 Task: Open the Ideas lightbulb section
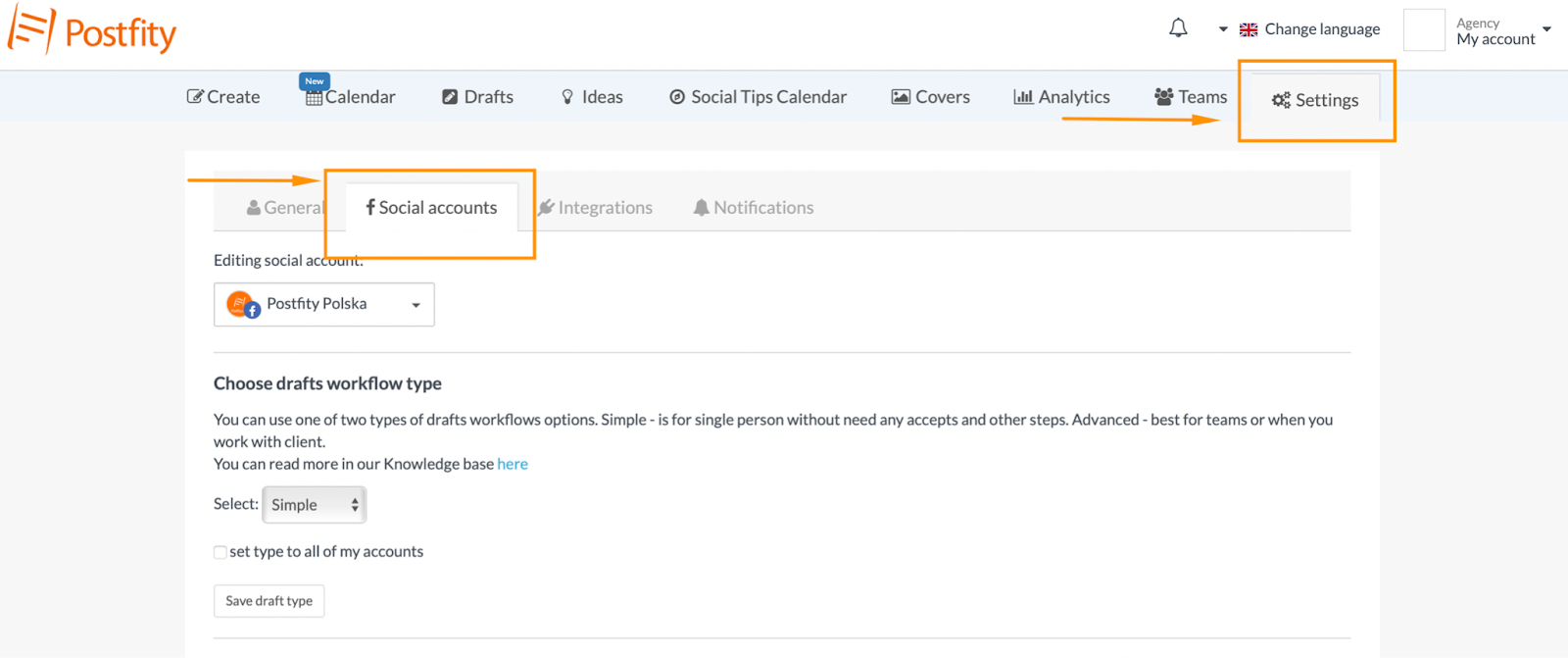tap(592, 97)
